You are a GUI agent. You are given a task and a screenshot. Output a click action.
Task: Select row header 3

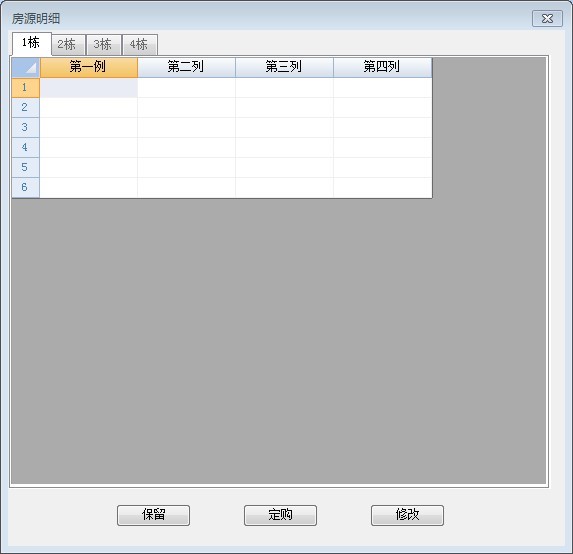click(26, 128)
